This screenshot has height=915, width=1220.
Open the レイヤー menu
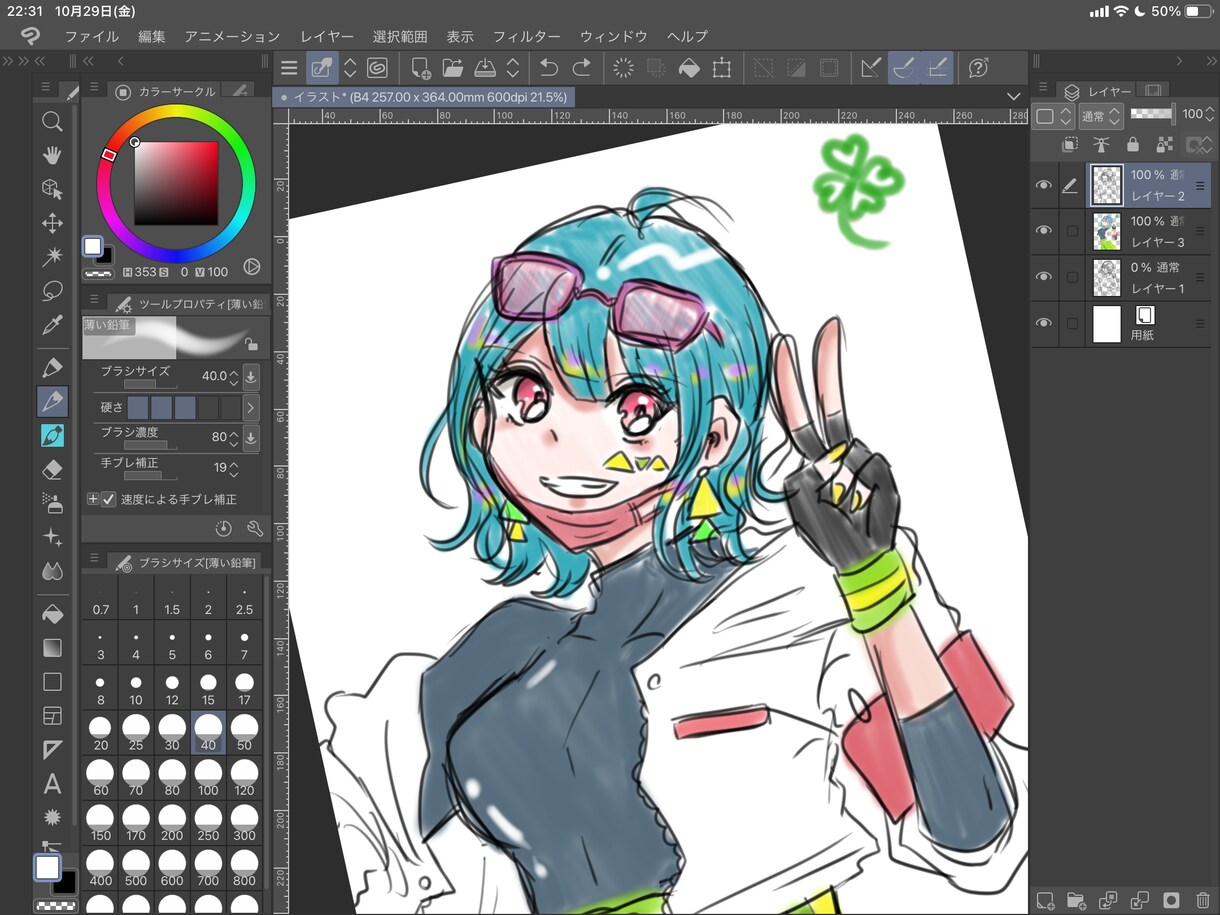327,36
